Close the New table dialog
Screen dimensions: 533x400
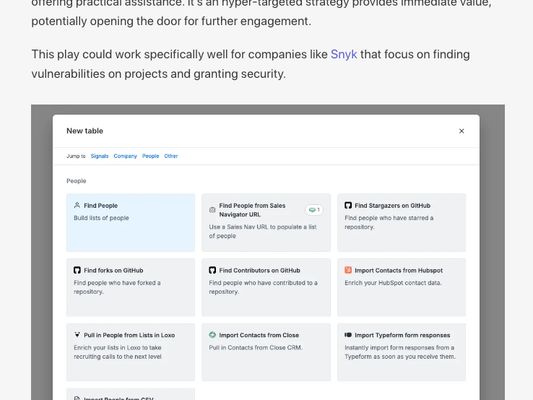tap(461, 131)
